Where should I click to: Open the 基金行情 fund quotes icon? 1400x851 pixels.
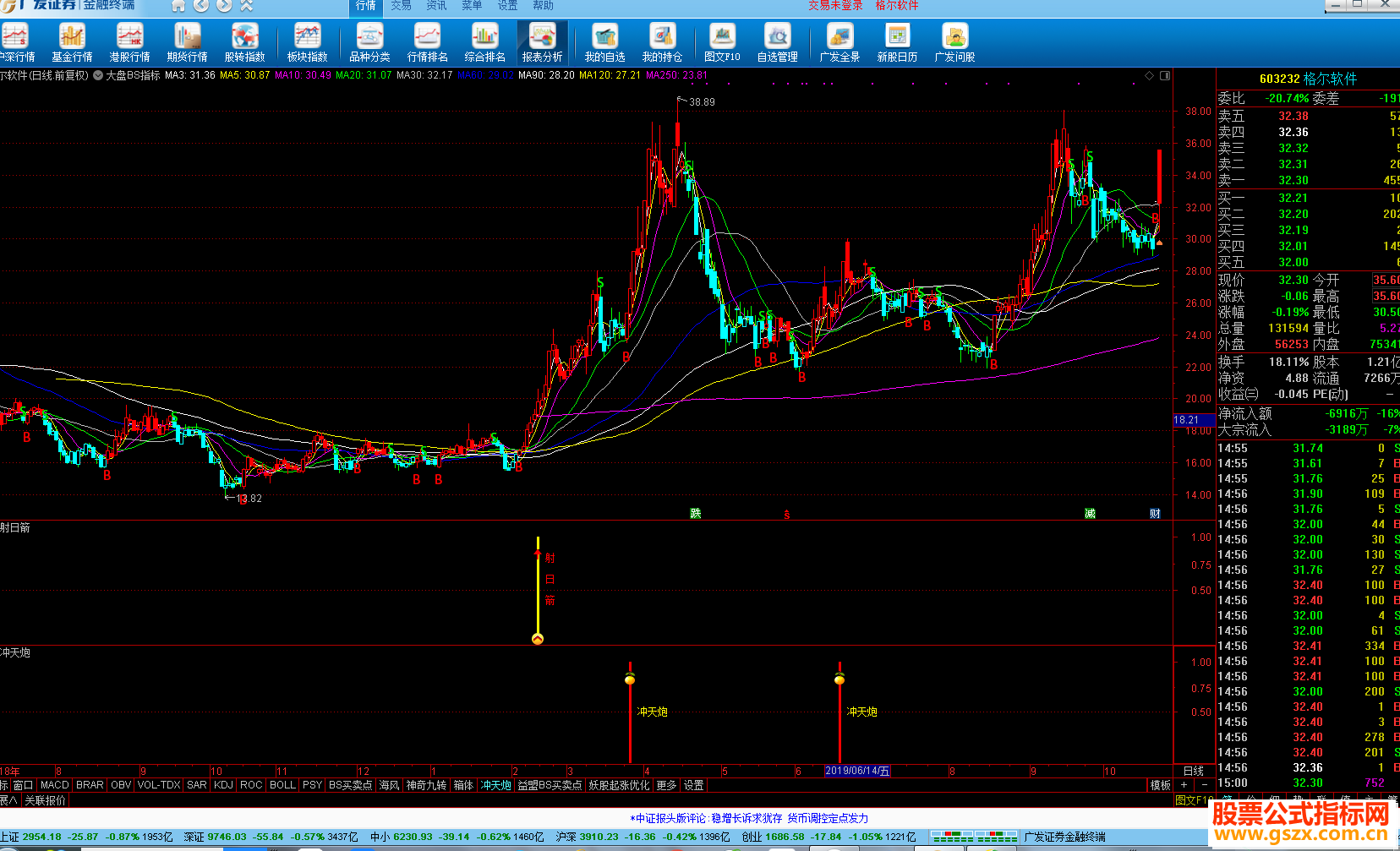72,43
